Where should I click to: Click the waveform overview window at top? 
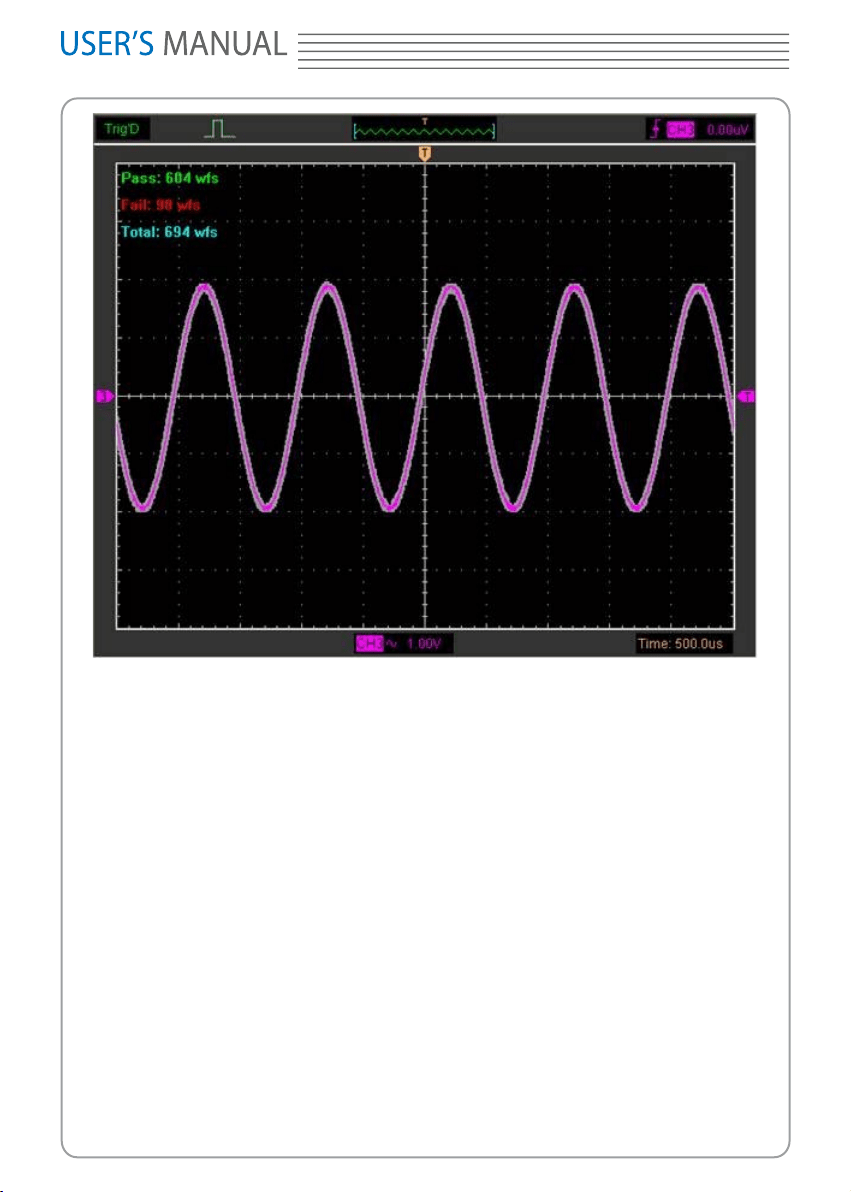[x=424, y=130]
